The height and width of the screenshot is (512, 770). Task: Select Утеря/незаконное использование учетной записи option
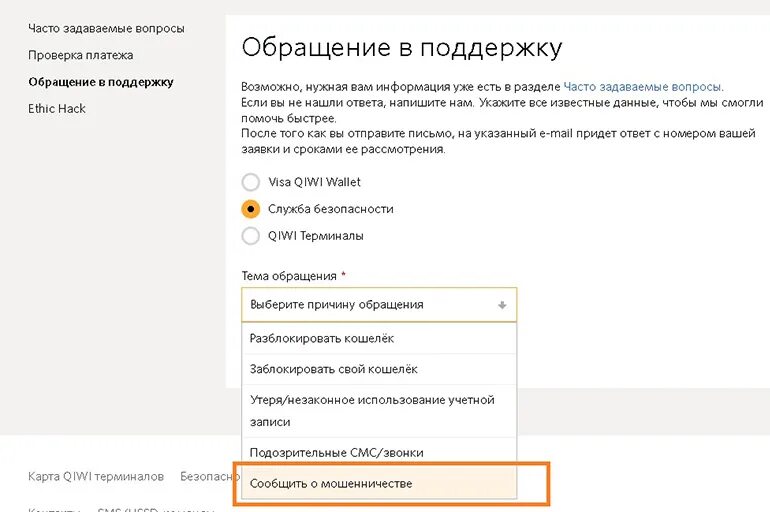[x=379, y=411]
